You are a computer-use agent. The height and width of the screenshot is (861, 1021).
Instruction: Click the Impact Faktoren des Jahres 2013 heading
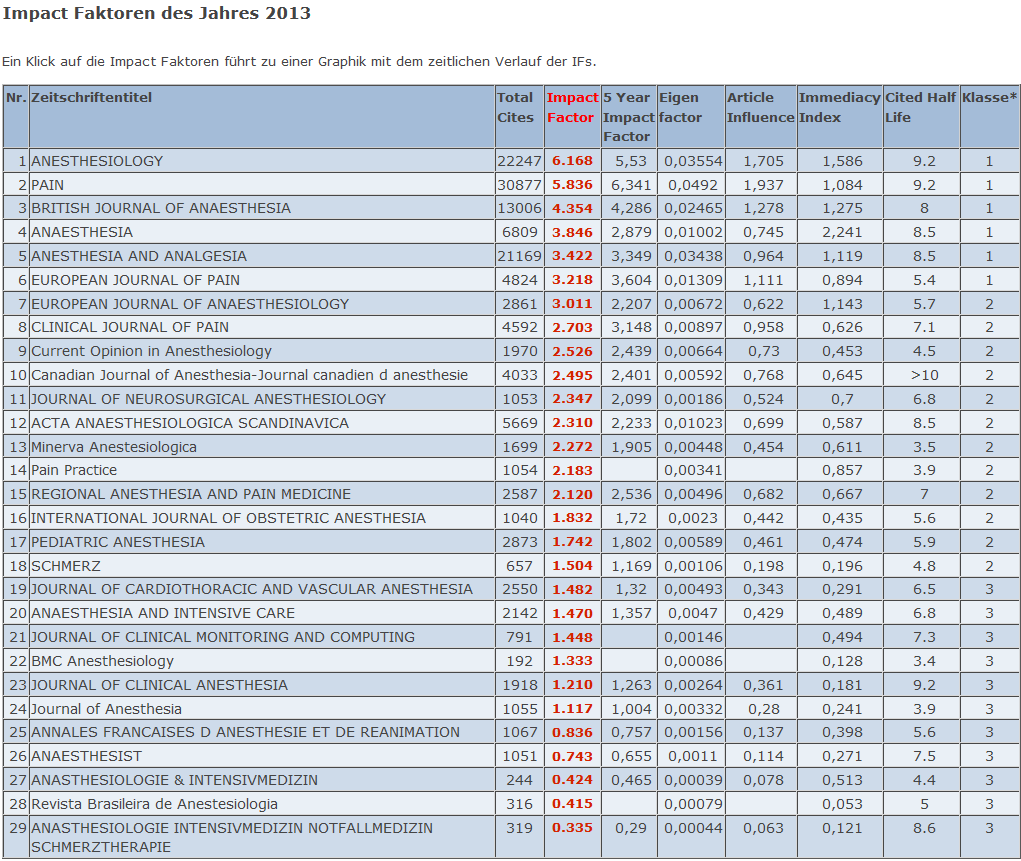(x=156, y=14)
